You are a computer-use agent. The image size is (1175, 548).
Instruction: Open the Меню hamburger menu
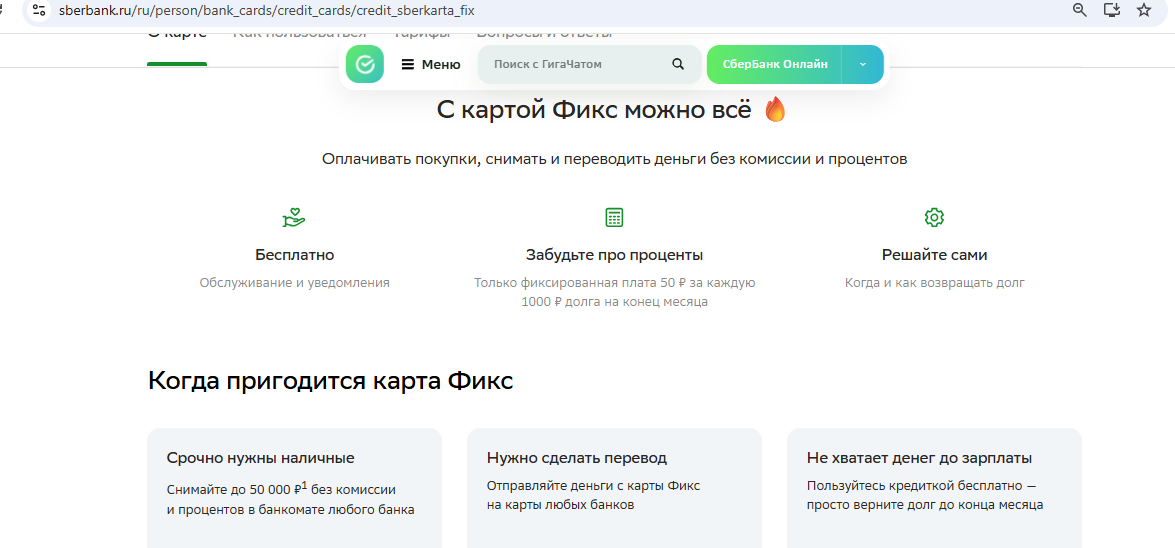pyautogui.click(x=431, y=64)
